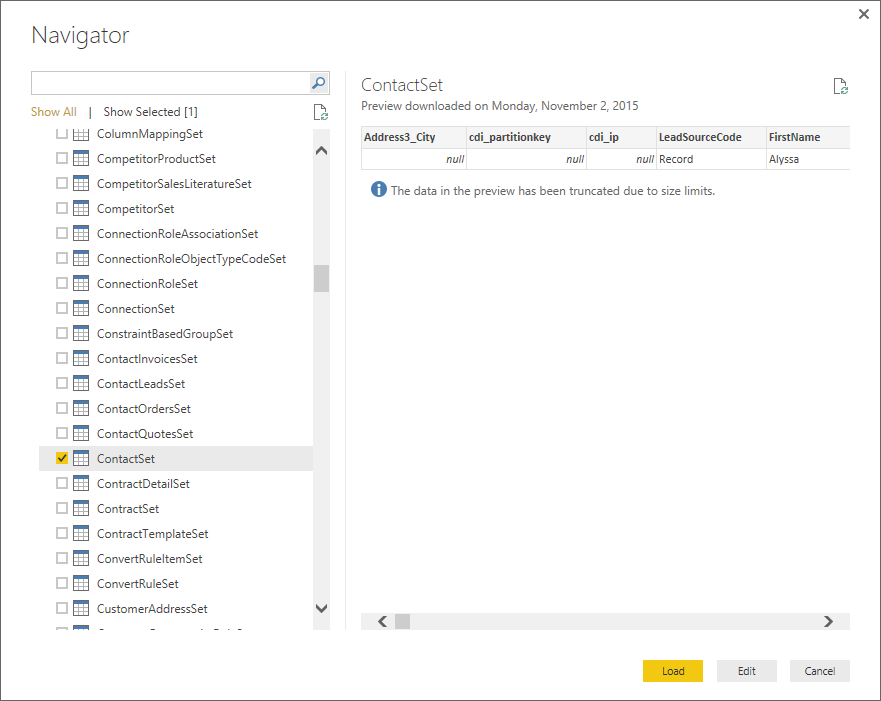881x701 pixels.
Task: Click the preview refresh icon beside ContactSet title
Action: [x=841, y=87]
